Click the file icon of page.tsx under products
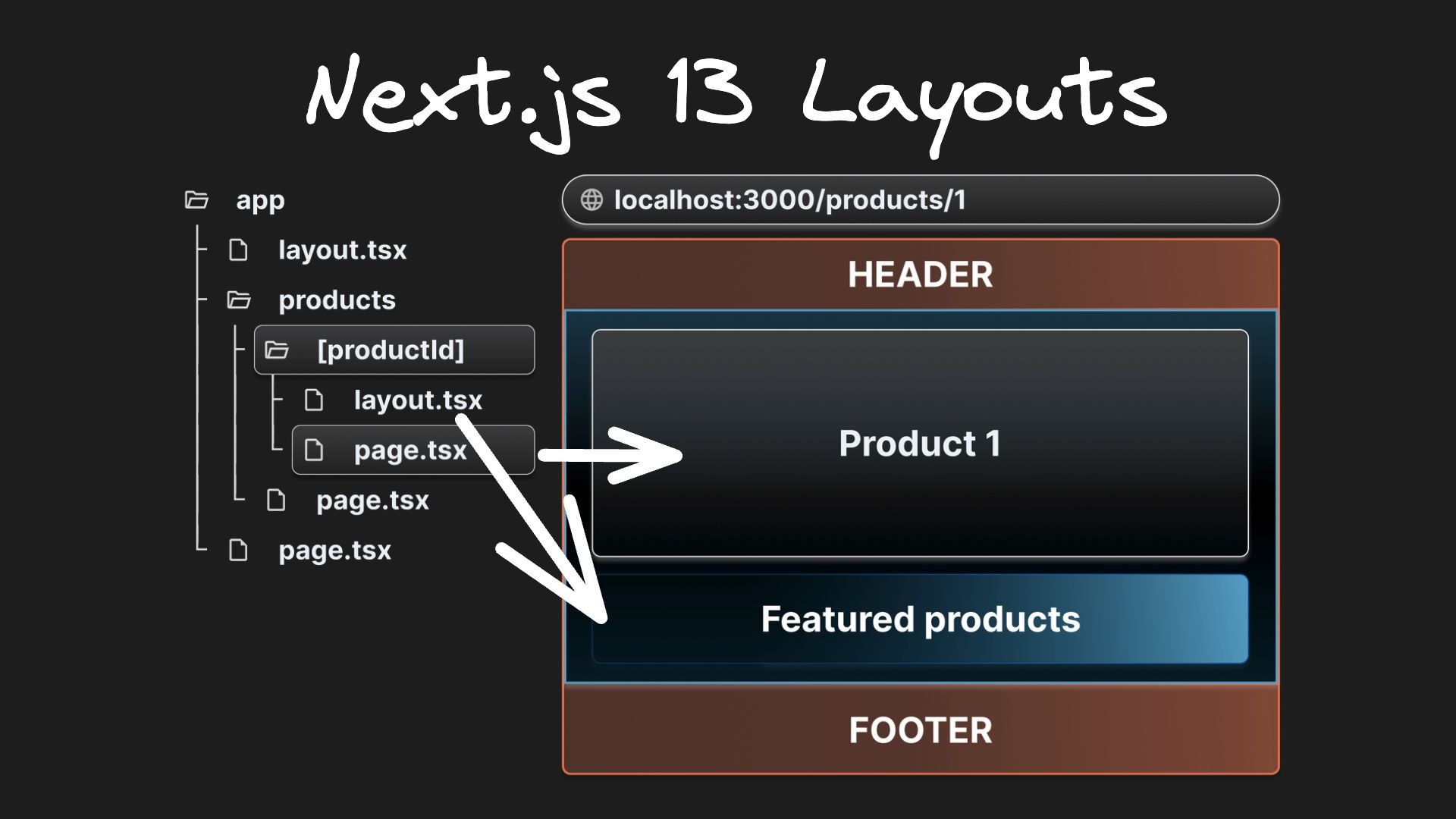1456x819 pixels. point(276,500)
